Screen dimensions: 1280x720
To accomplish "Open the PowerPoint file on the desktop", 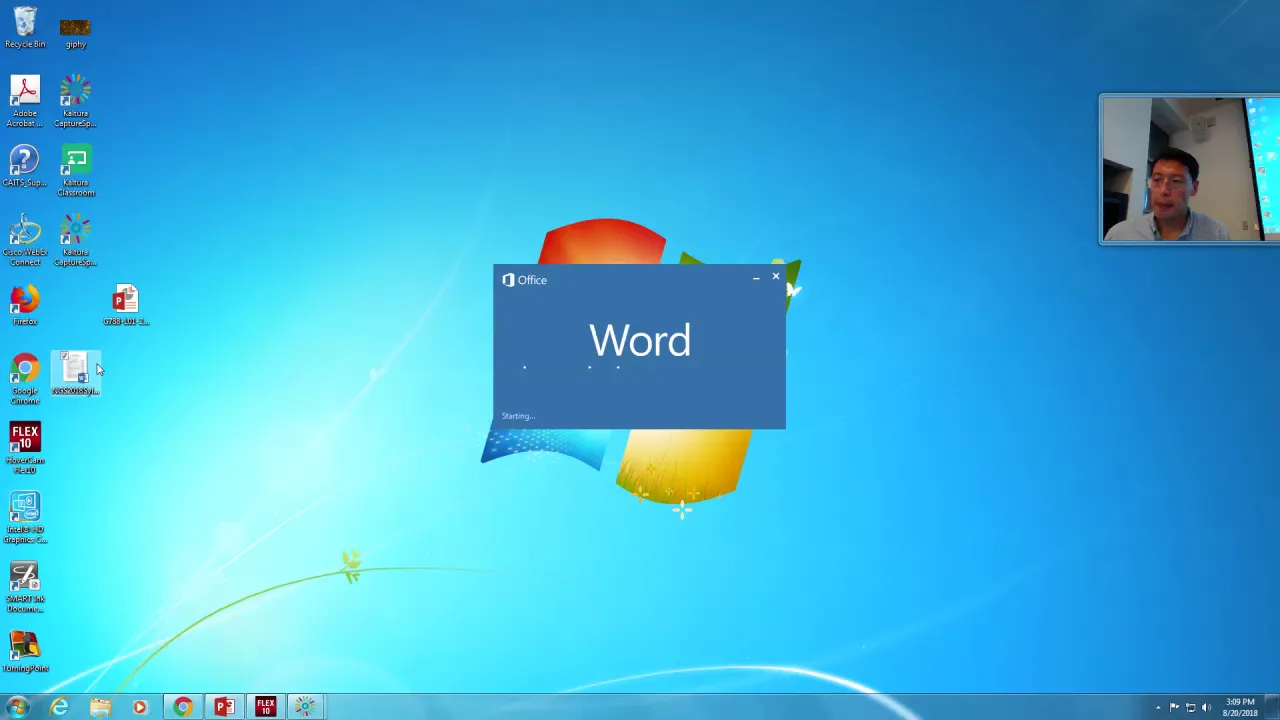I will 125,305.
